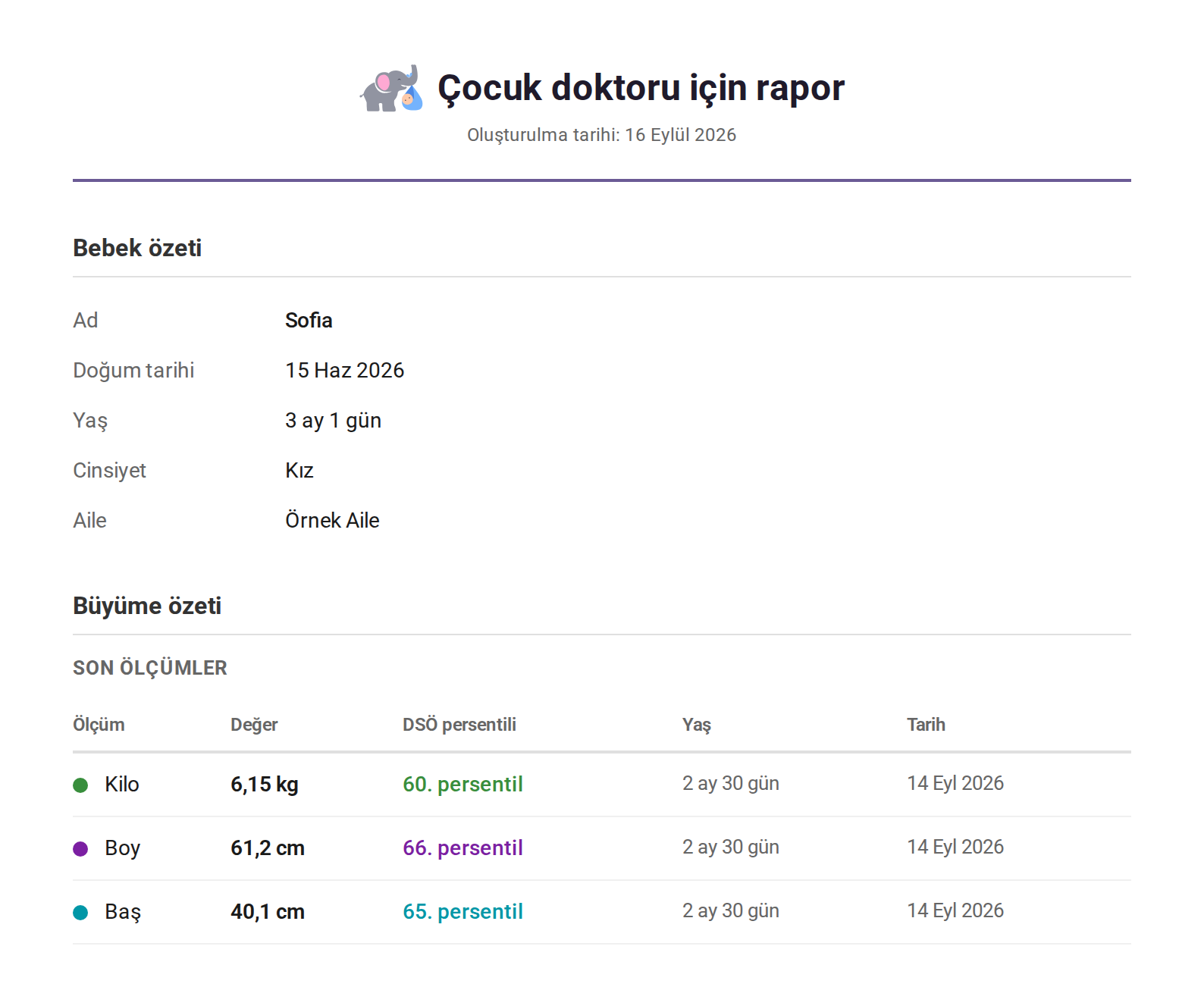Click the 'Yaş' column header in table

(697, 725)
